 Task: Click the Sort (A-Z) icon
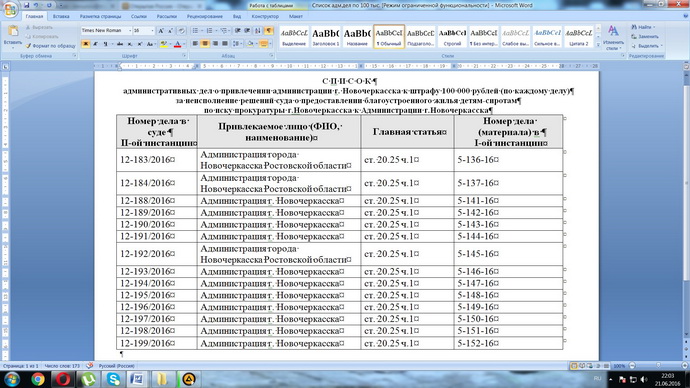click(258, 31)
